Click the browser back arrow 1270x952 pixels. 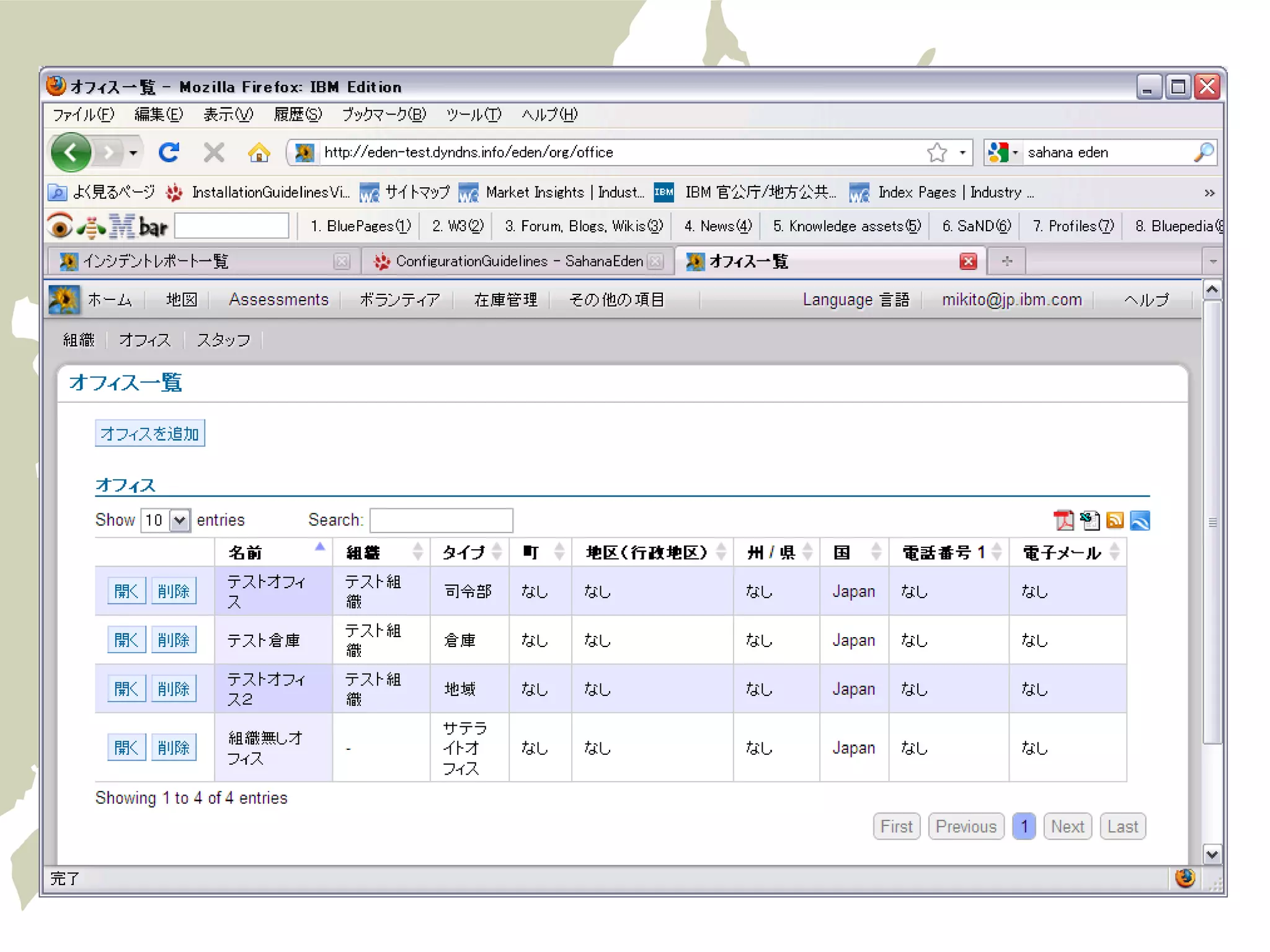pos(71,152)
